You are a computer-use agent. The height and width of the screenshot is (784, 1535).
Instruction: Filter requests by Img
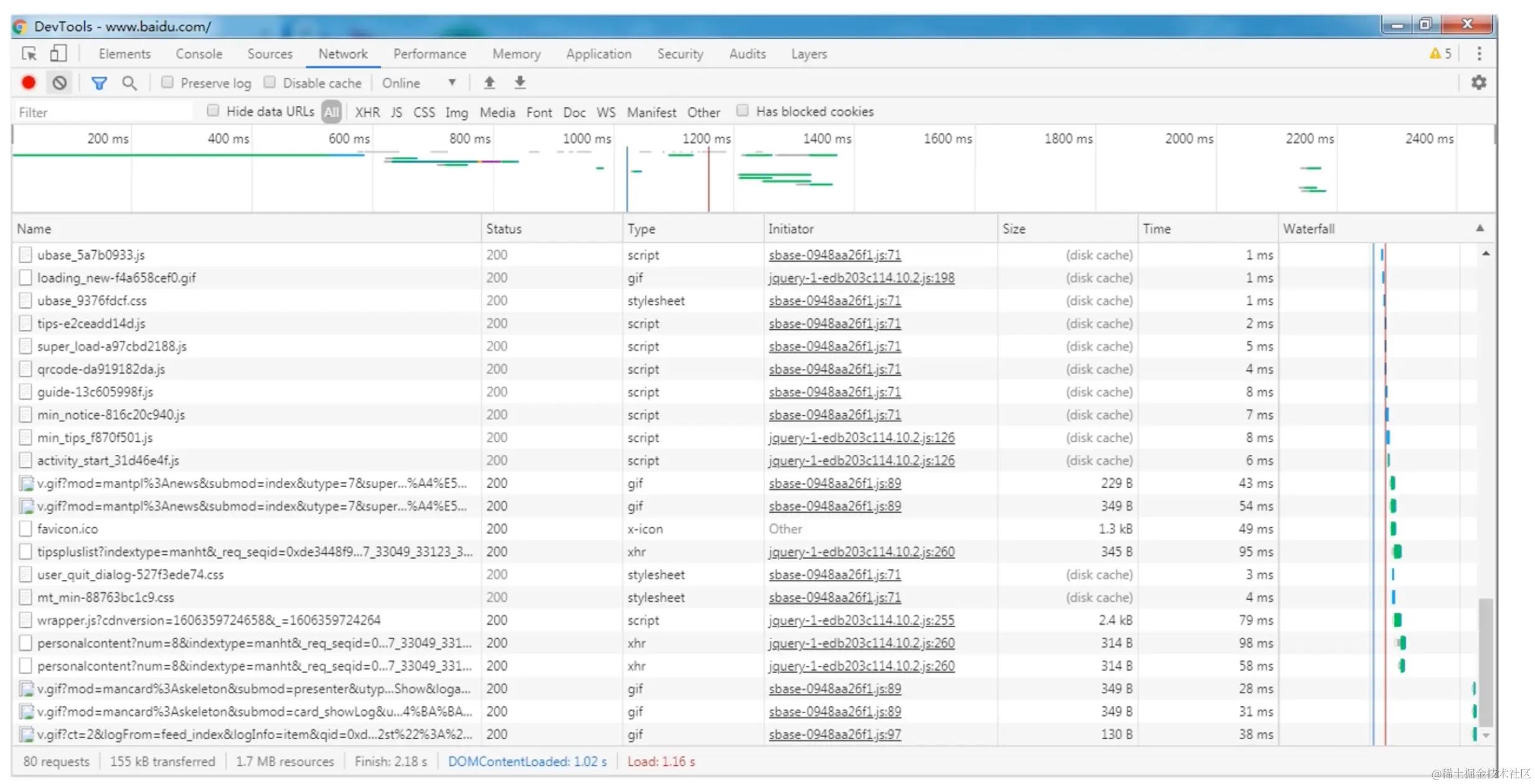[x=456, y=113]
